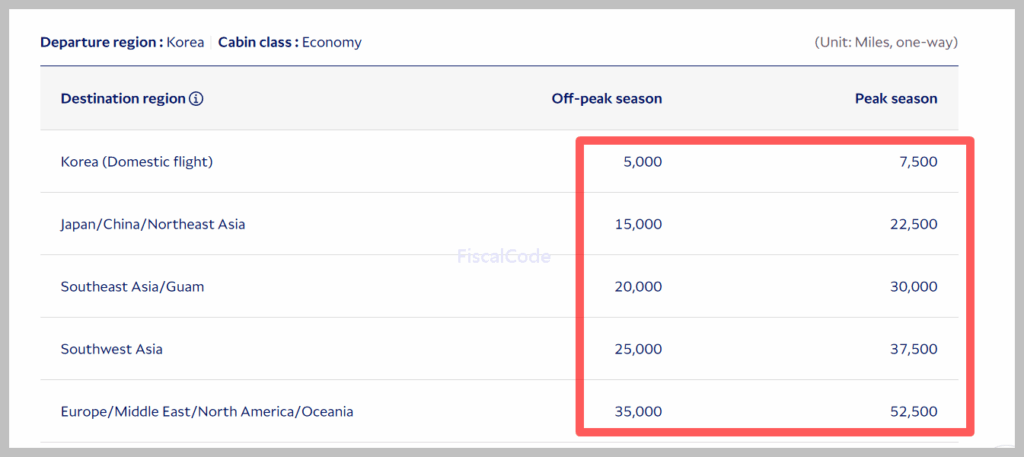This screenshot has height=457, width=1024.
Task: Select the 35,000 off-peak miles value
Action: pos(637,411)
